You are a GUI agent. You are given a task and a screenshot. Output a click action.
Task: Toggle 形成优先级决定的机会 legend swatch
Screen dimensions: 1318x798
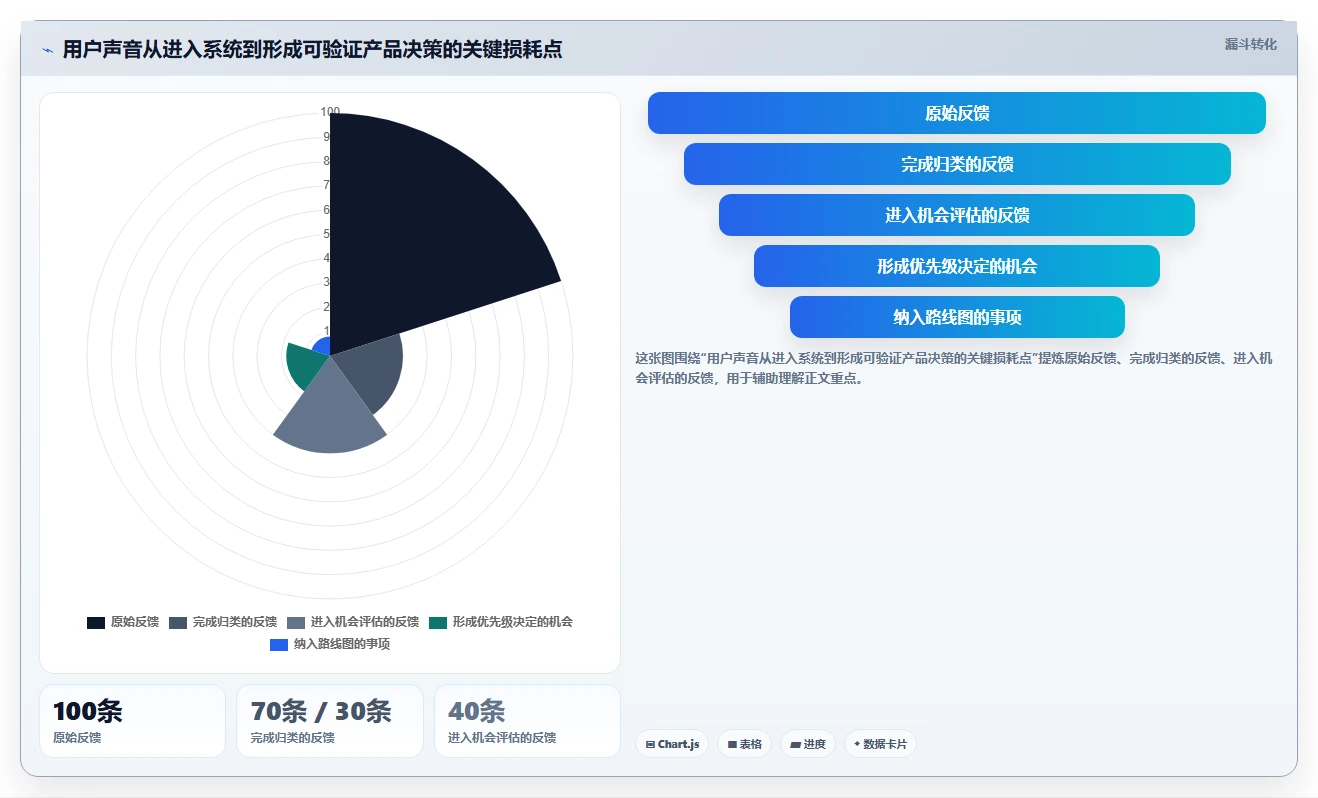(438, 622)
